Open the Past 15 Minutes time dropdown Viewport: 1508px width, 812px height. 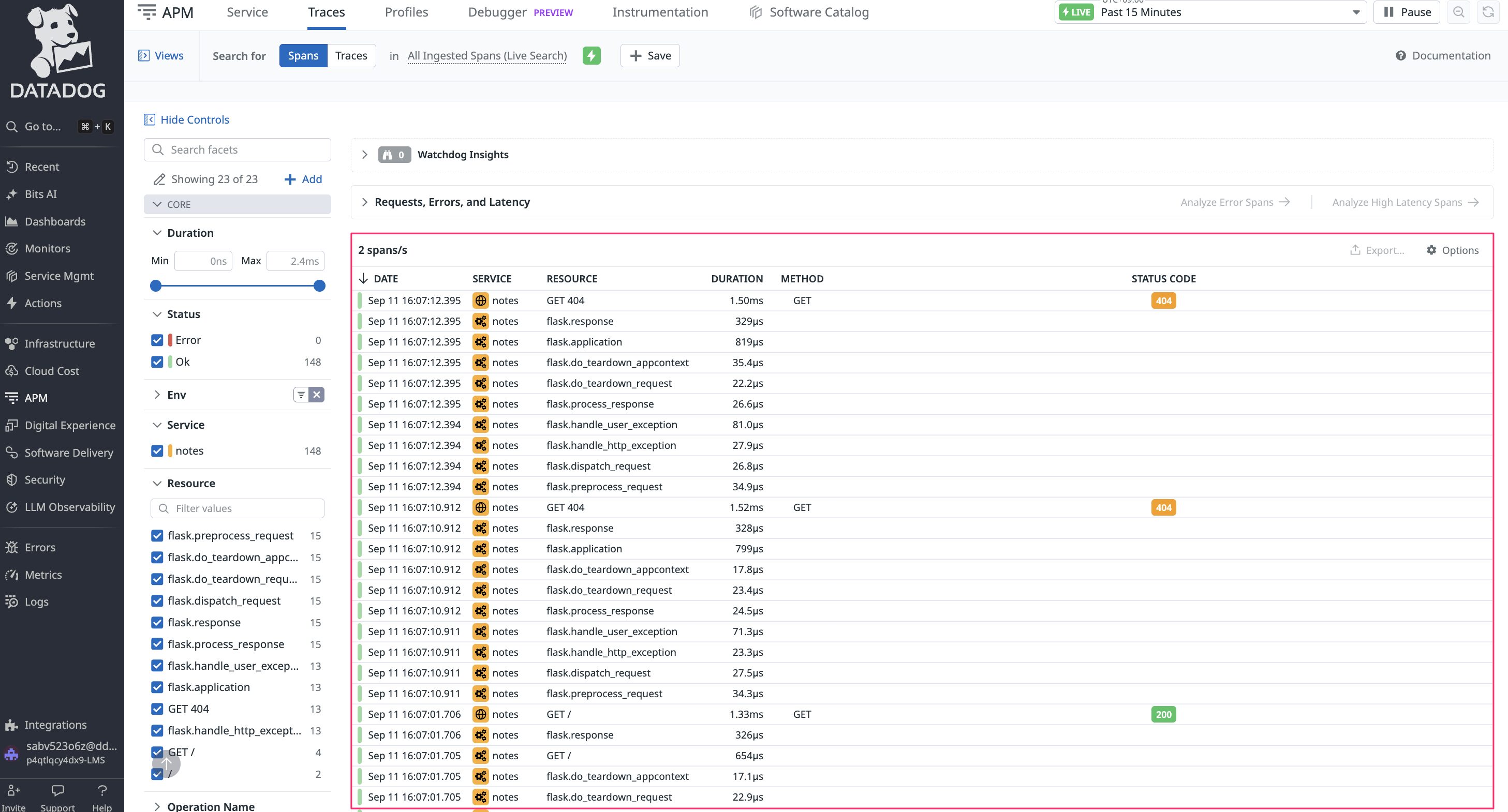[1210, 12]
